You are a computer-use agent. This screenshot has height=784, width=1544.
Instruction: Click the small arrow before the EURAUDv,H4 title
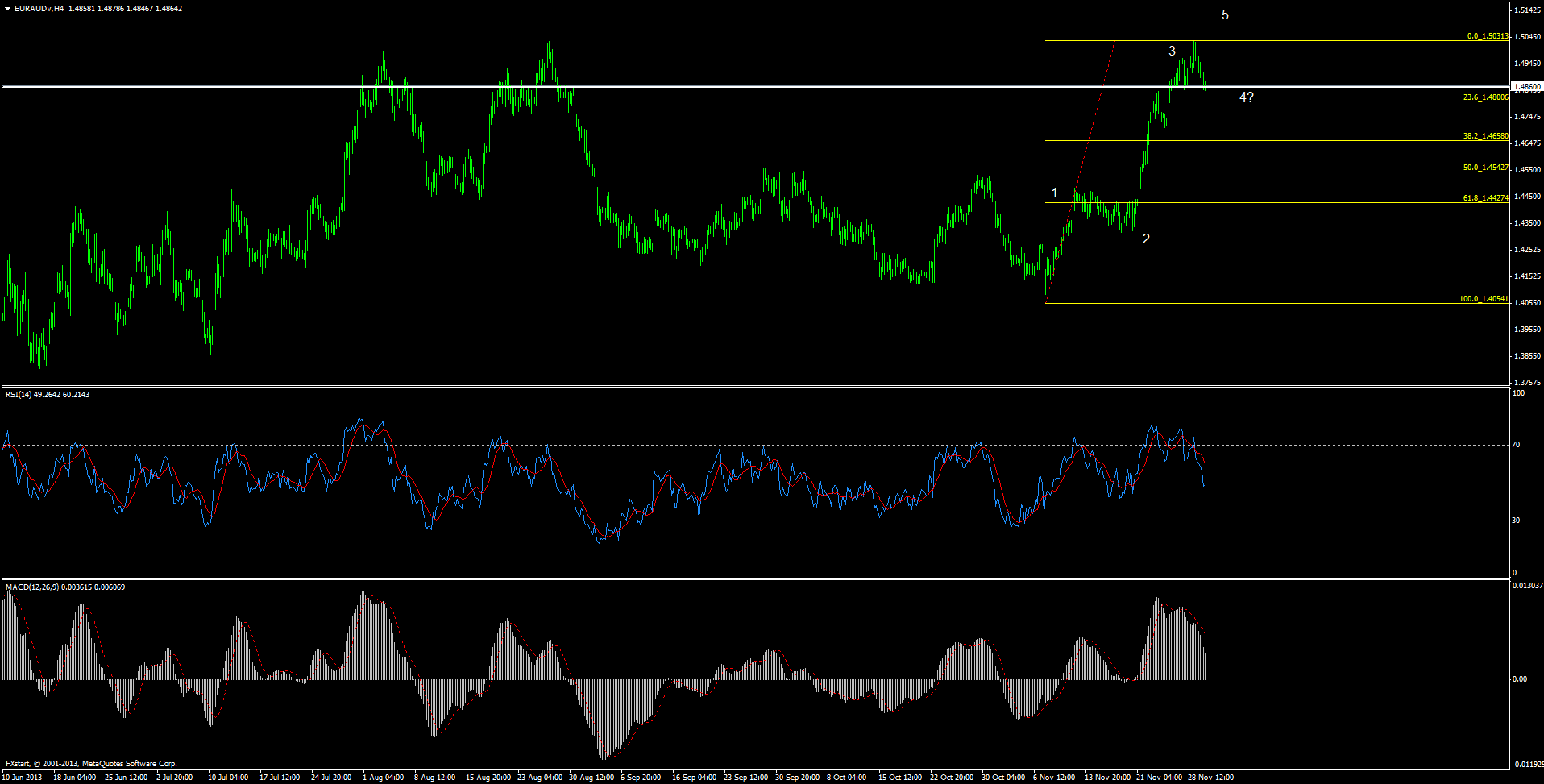(x=7, y=9)
